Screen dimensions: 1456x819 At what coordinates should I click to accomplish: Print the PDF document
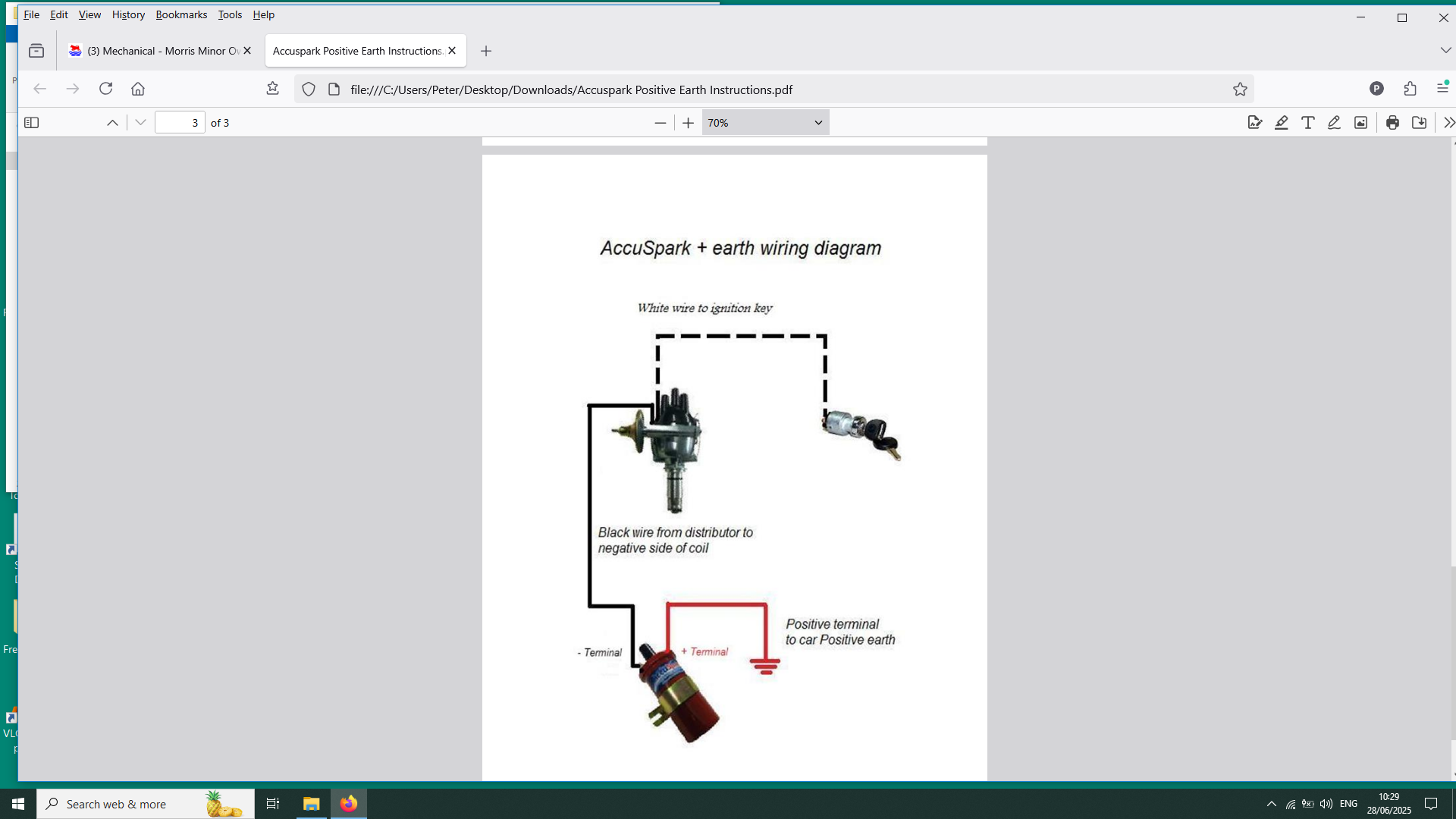coord(1392,123)
